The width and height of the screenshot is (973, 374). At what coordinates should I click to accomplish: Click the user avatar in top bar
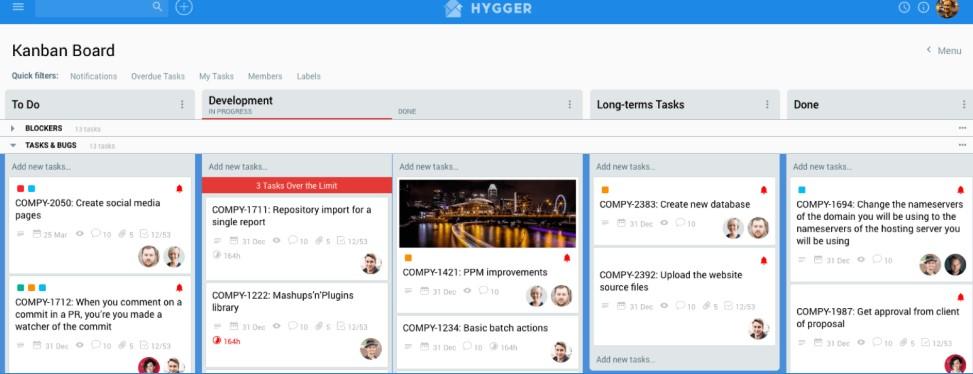tap(947, 8)
